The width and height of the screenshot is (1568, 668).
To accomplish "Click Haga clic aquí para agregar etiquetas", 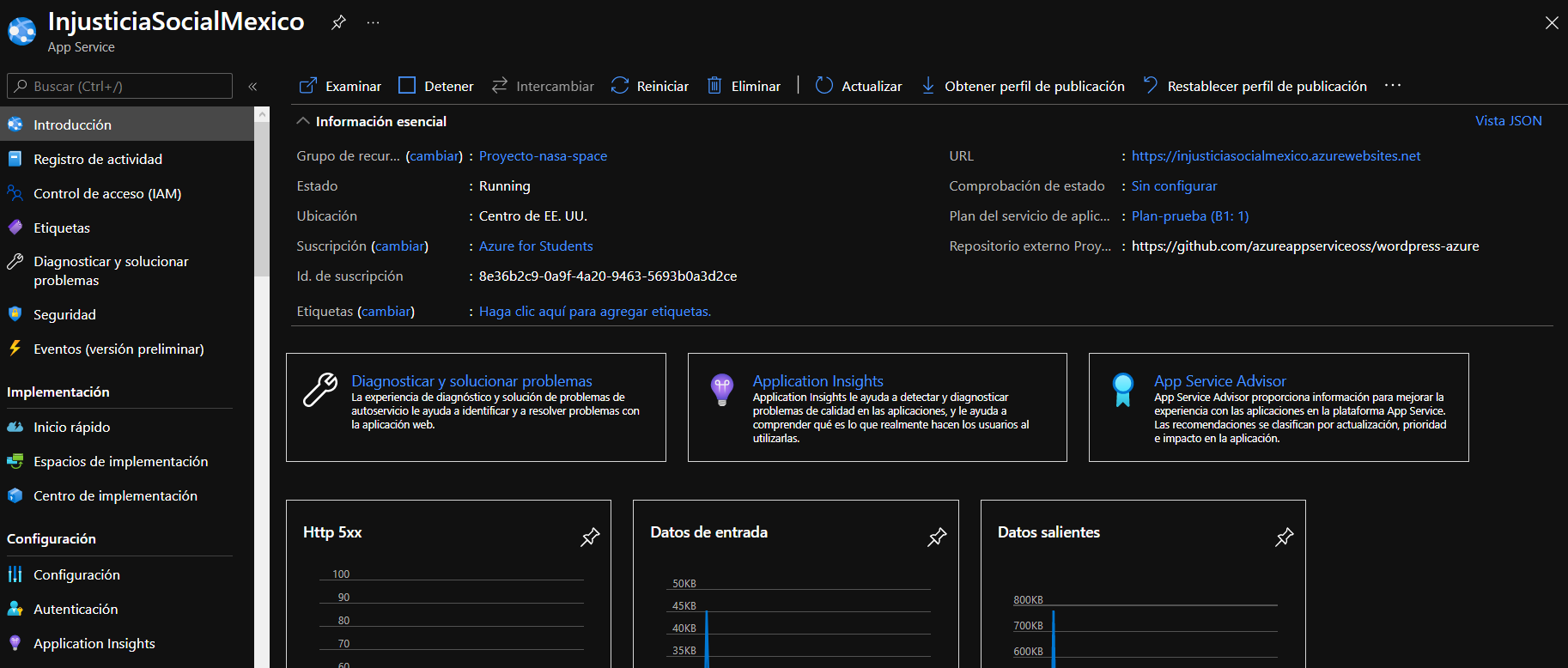I will coord(595,312).
